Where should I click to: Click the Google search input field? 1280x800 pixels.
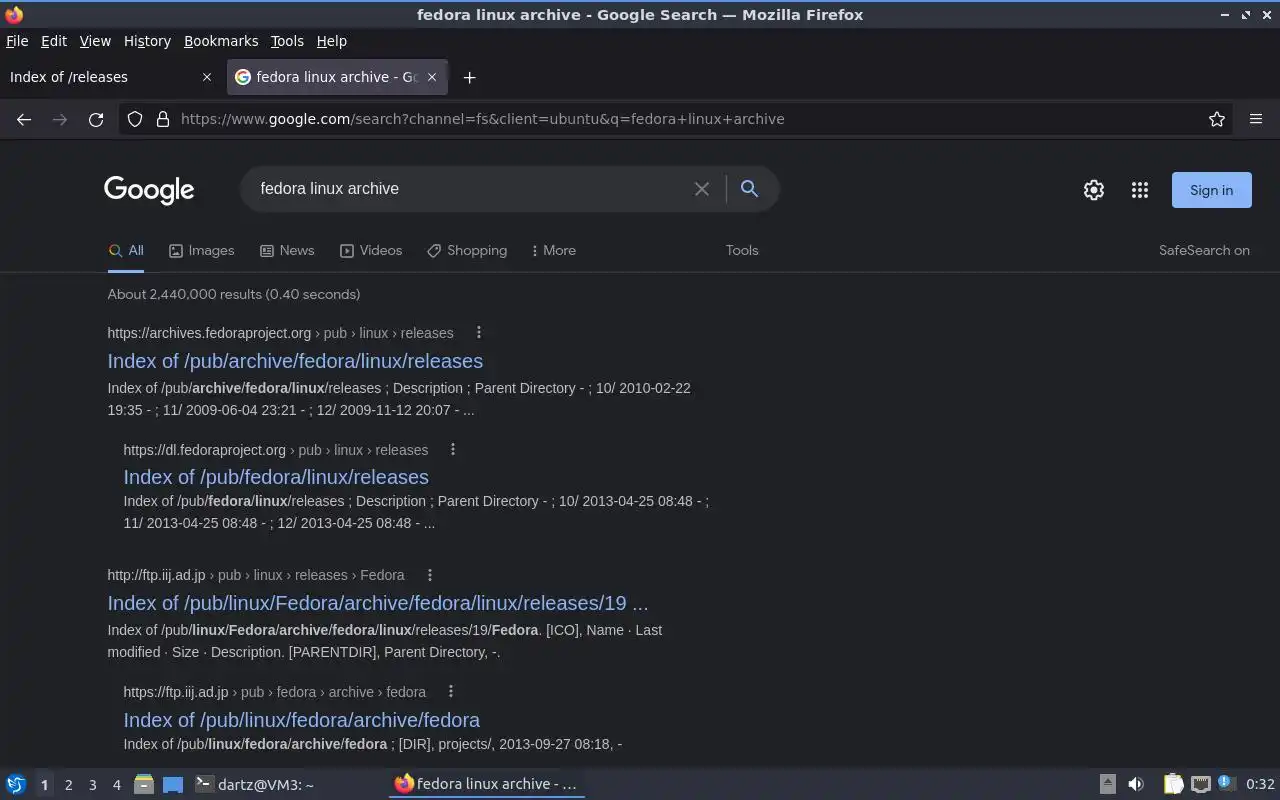[470, 189]
